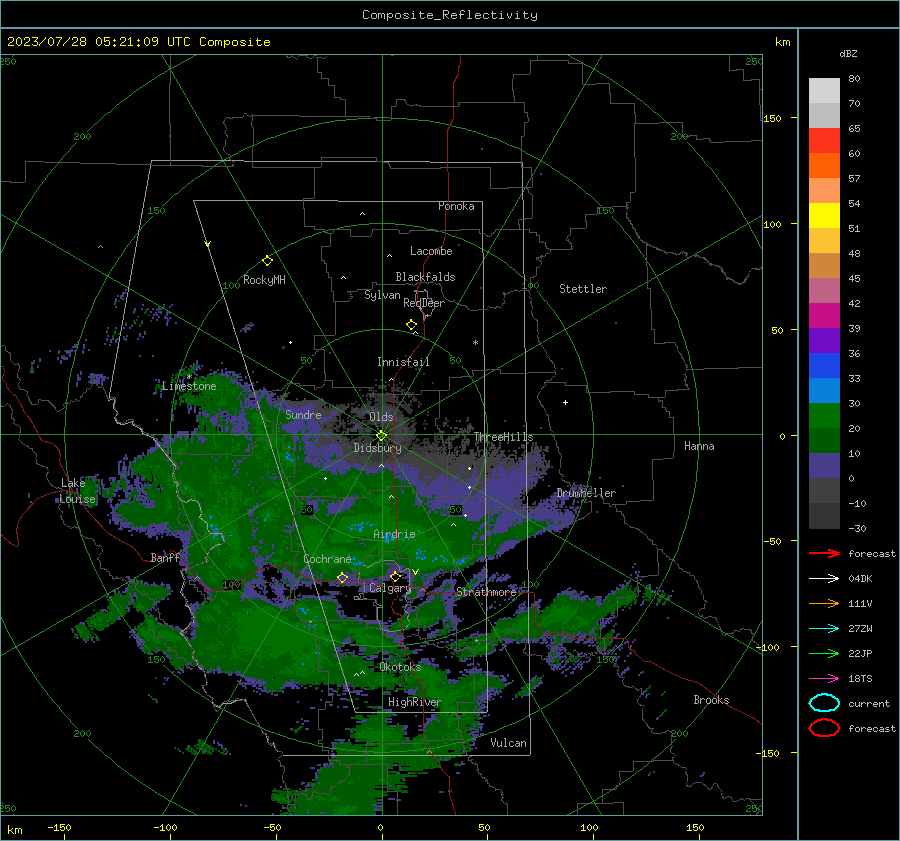Click the Brooks label
900x841 pixels.
coord(711,700)
